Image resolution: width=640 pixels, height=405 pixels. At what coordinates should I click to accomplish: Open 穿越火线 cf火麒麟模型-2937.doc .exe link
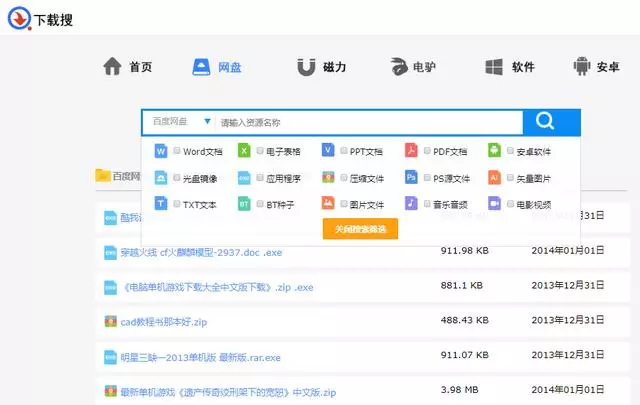(x=201, y=253)
